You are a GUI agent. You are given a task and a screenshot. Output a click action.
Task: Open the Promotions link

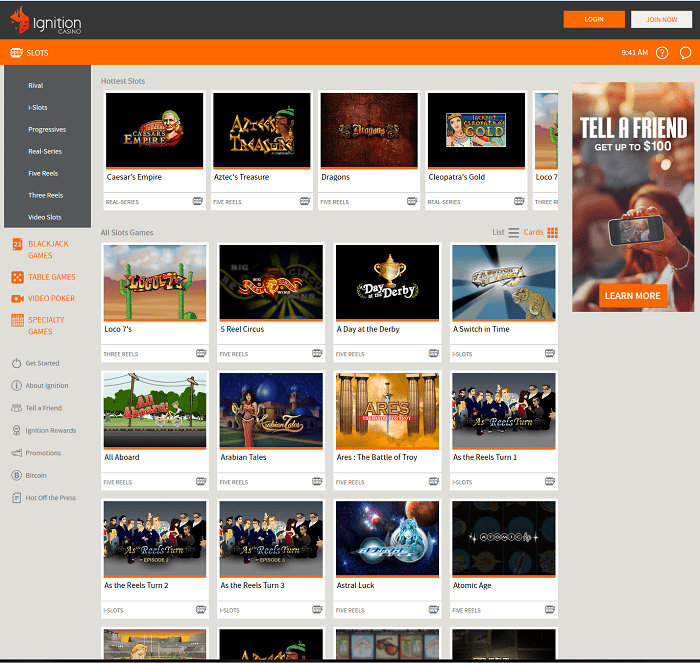pyautogui.click(x=43, y=453)
